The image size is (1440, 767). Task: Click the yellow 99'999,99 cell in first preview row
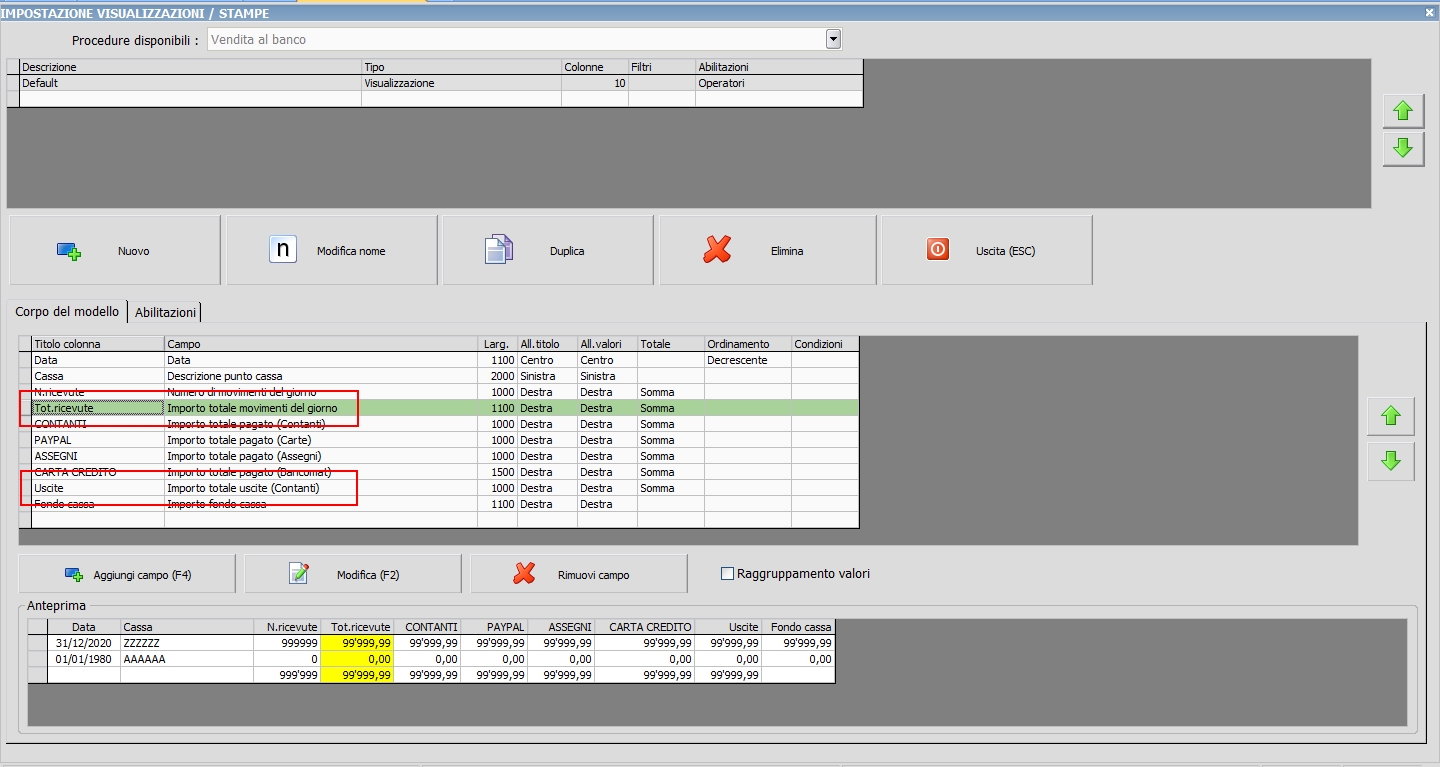click(x=357, y=643)
